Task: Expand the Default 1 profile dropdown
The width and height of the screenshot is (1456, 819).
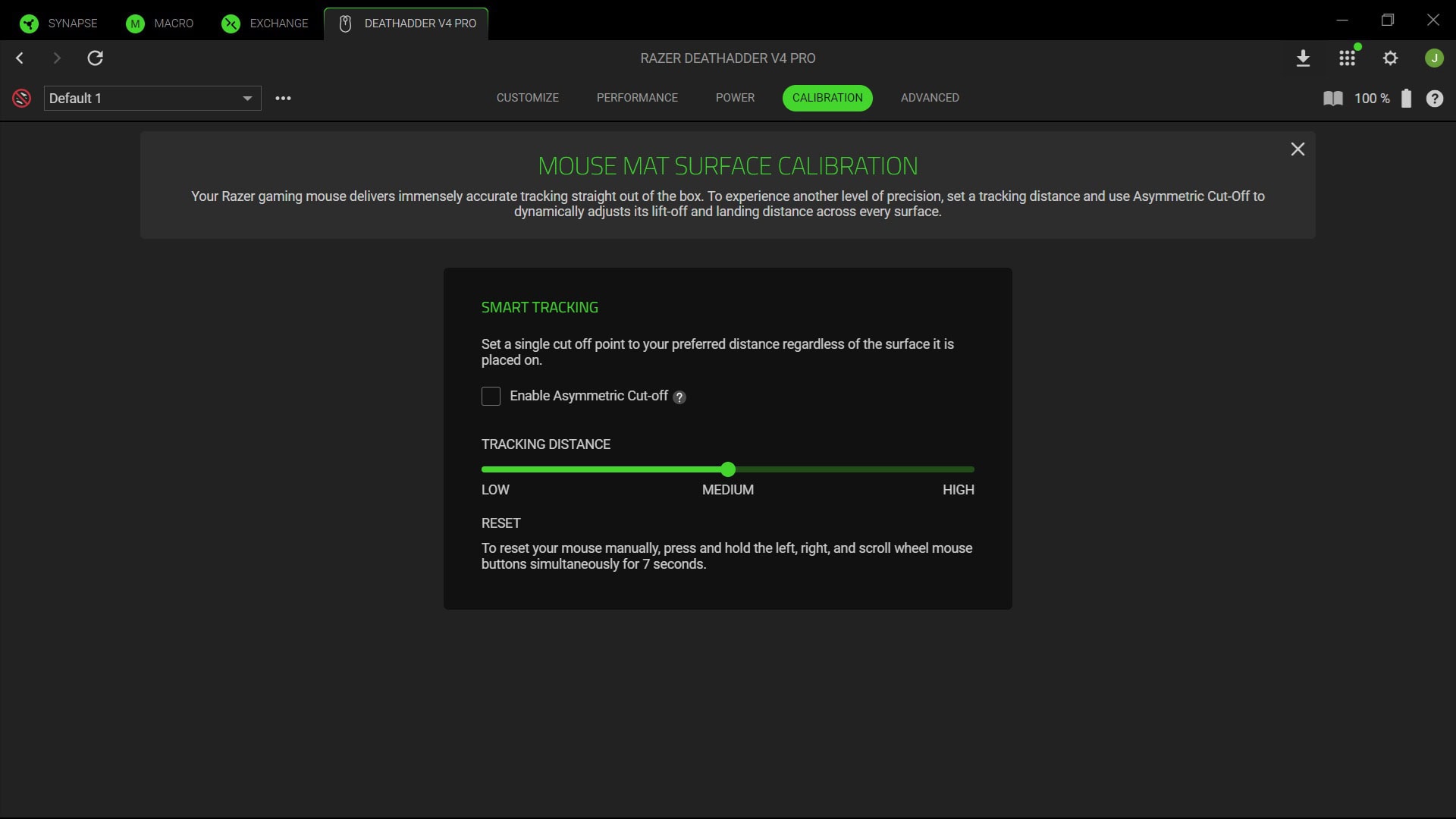Action: point(152,99)
